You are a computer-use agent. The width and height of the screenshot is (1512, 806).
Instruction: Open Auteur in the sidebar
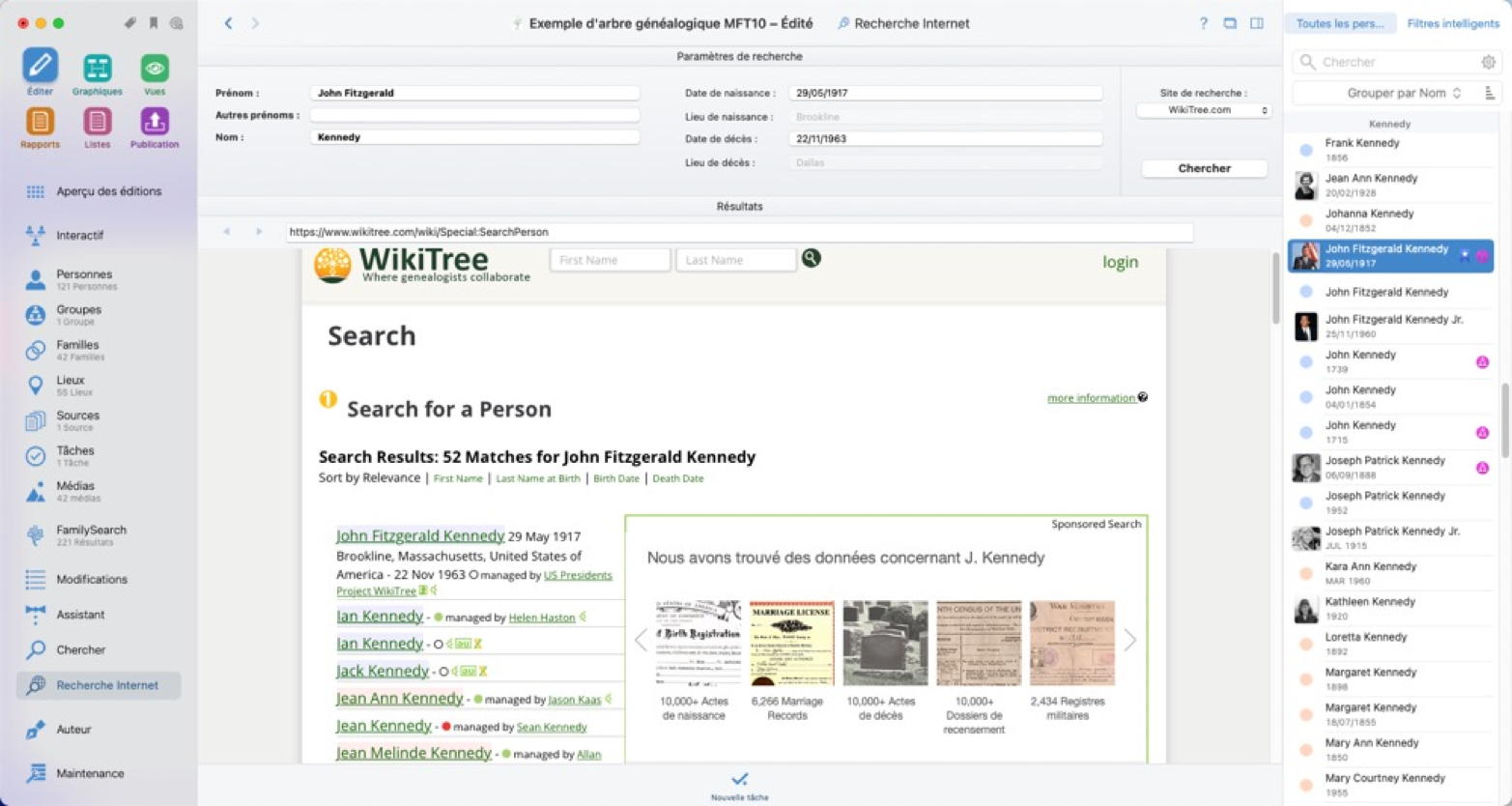tap(99, 730)
